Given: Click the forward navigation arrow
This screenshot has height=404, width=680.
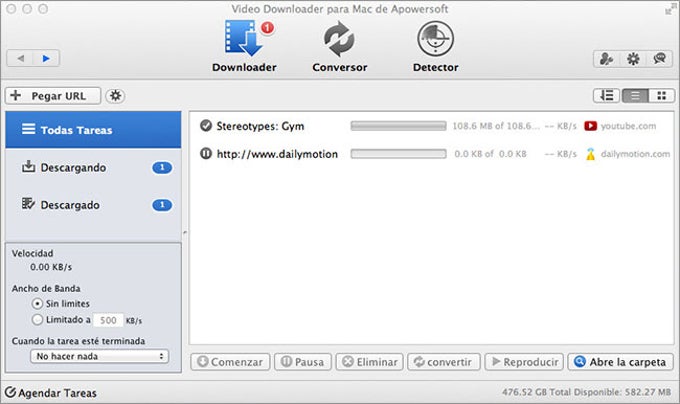Looking at the screenshot, I should point(46,58).
